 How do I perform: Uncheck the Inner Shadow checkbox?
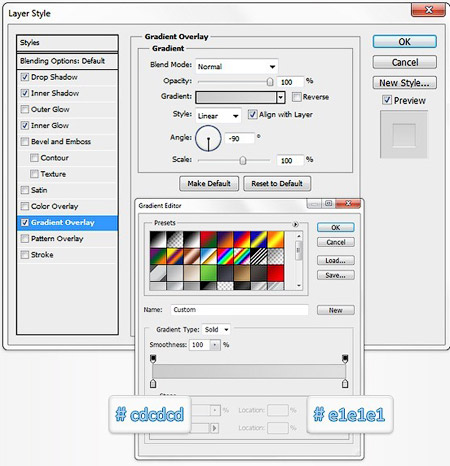25,93
